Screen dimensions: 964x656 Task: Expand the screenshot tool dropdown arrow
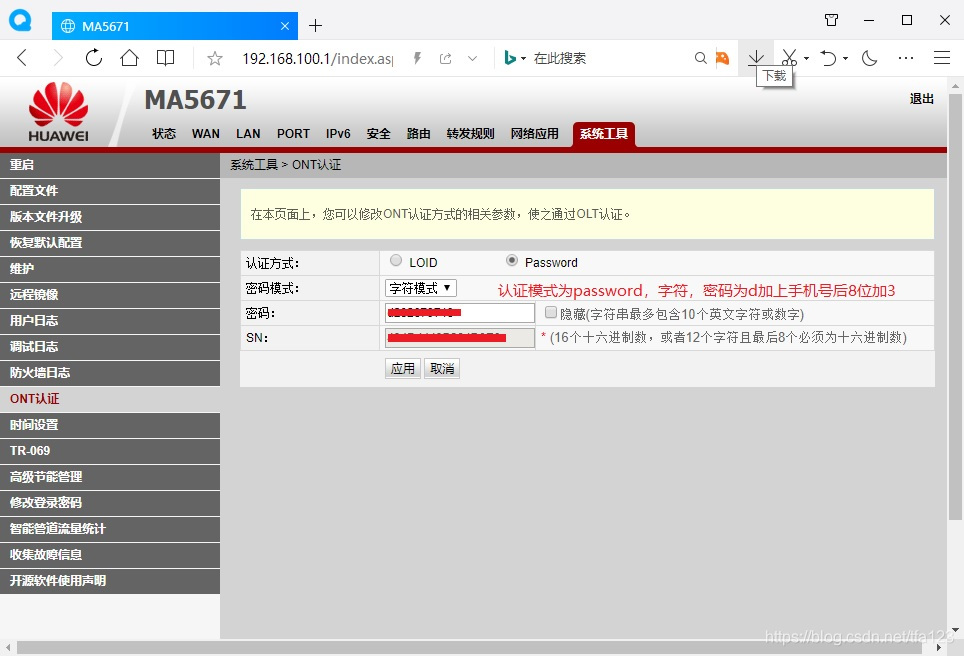point(807,58)
